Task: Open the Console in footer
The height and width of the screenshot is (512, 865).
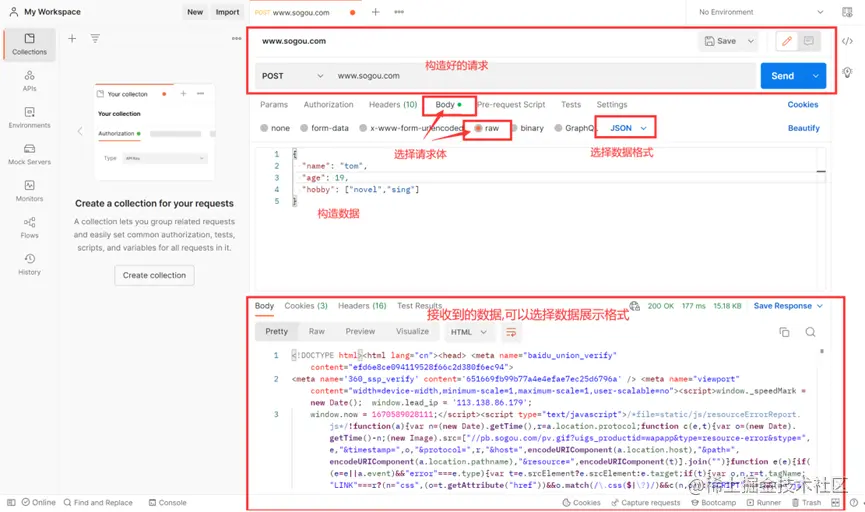Action: coord(167,503)
